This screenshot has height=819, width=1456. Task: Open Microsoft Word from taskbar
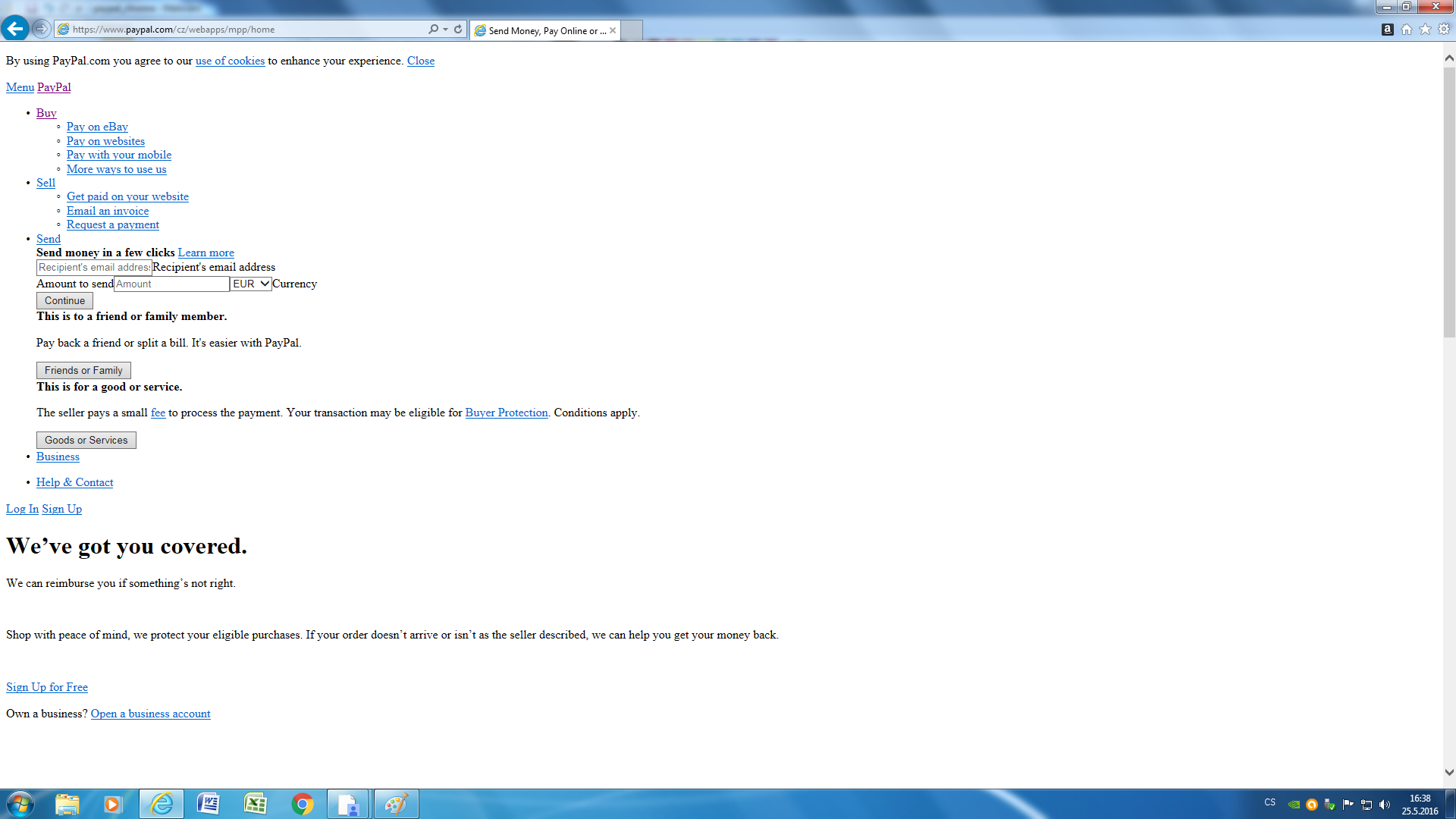(208, 804)
